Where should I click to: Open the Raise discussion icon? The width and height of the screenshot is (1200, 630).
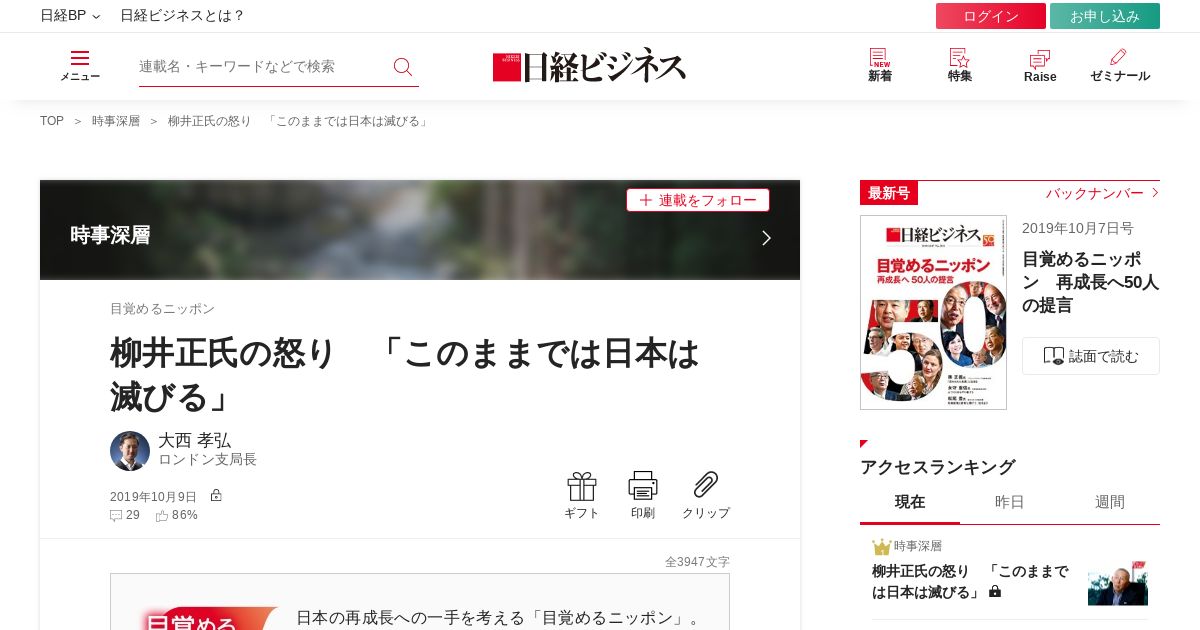coord(1040,58)
